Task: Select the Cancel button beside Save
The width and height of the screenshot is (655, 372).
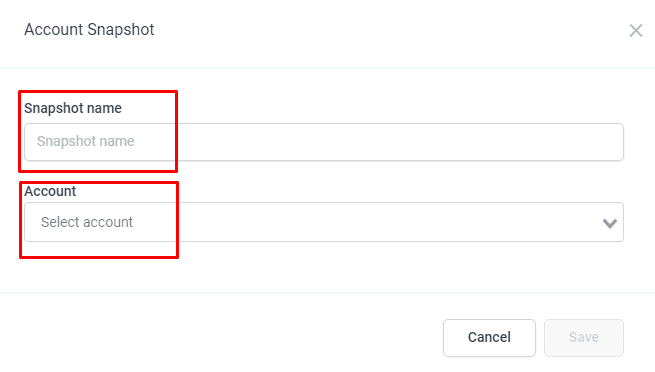Action: coord(489,338)
